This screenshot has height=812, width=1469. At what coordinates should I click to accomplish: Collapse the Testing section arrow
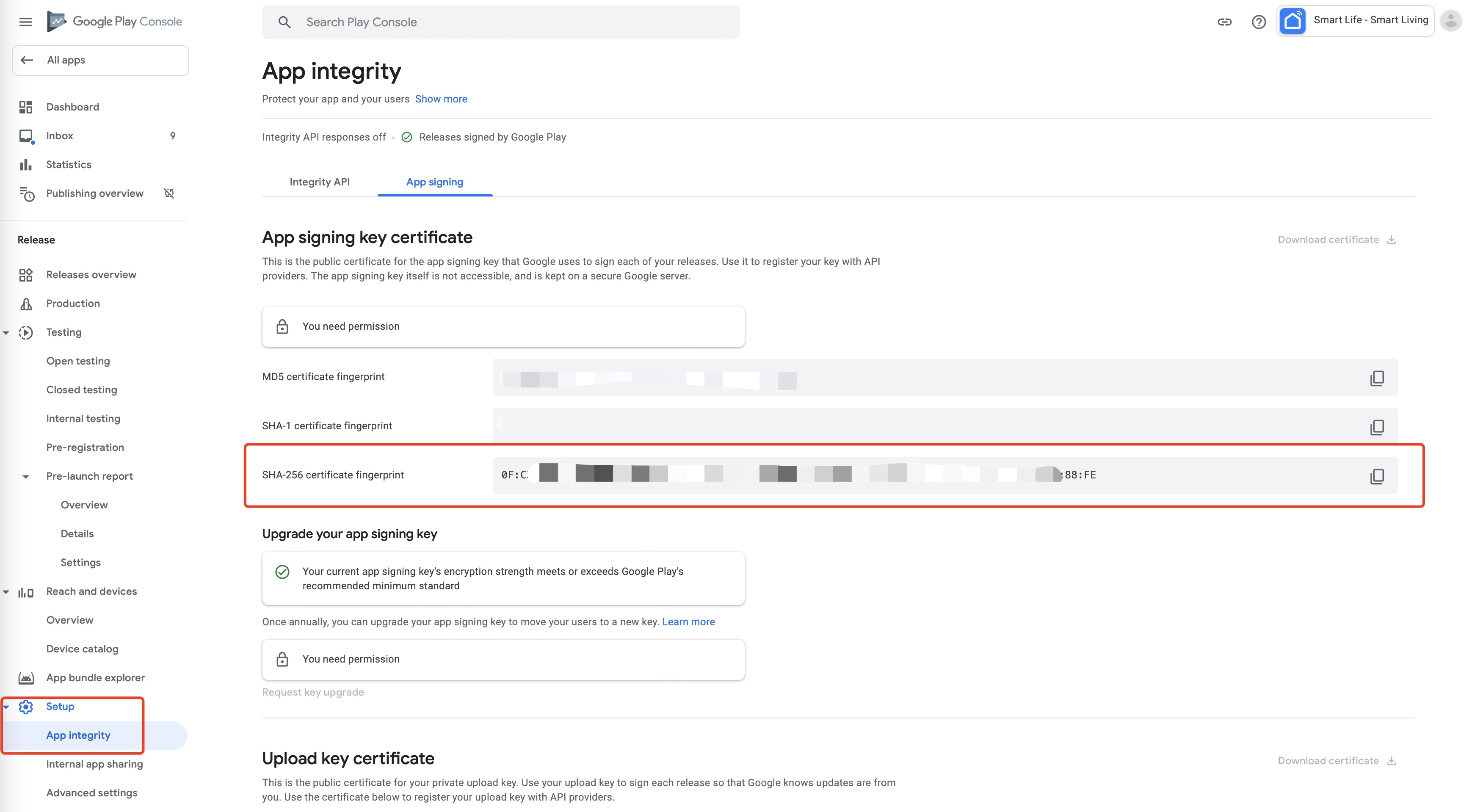point(6,332)
